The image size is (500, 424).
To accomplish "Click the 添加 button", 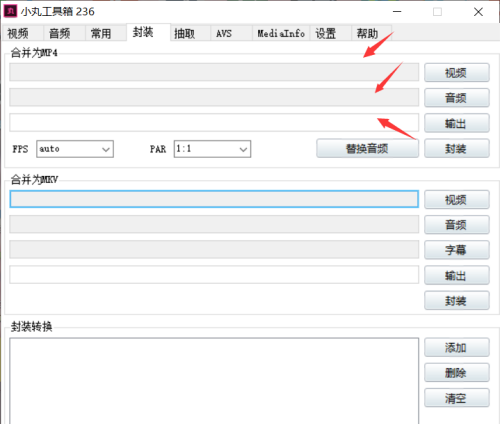I will [457, 347].
